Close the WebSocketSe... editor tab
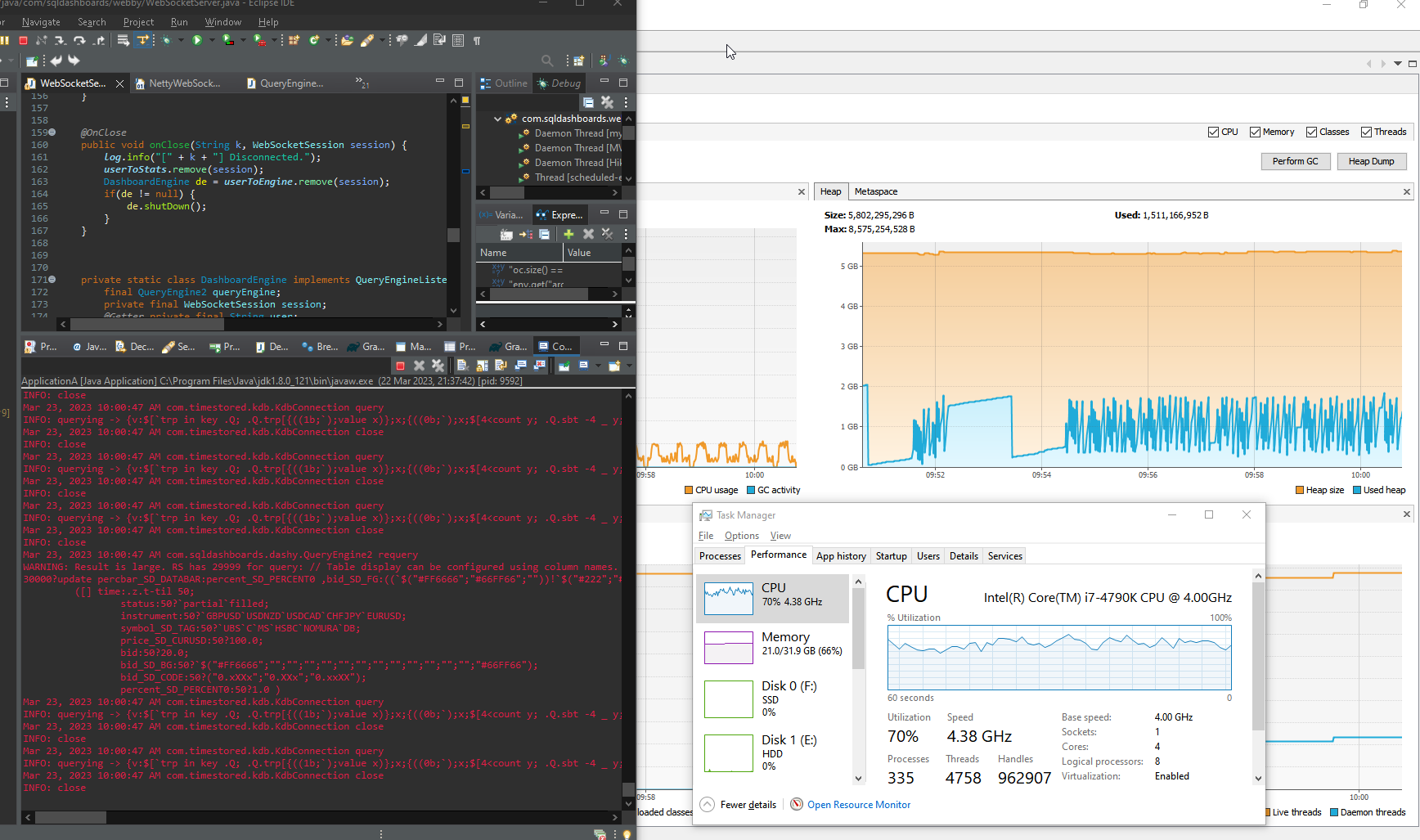 pos(119,83)
